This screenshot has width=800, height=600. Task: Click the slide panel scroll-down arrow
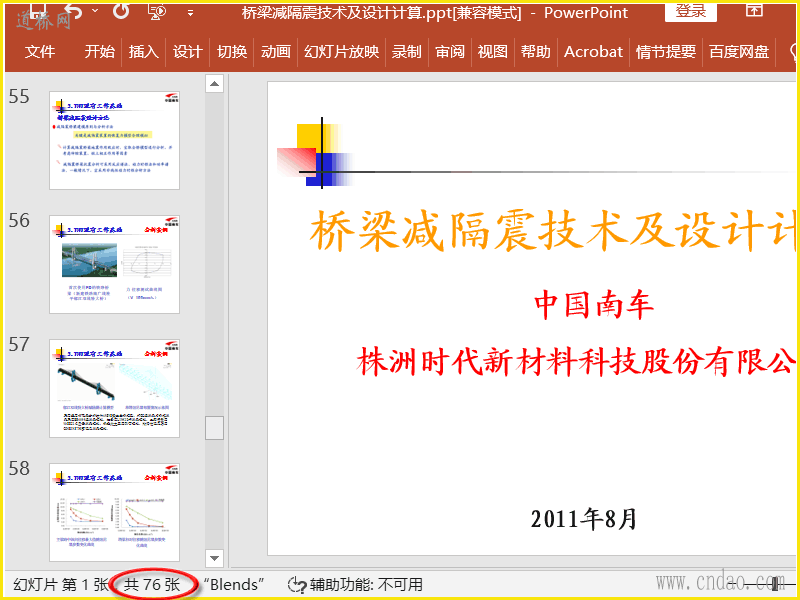pyautogui.click(x=214, y=558)
